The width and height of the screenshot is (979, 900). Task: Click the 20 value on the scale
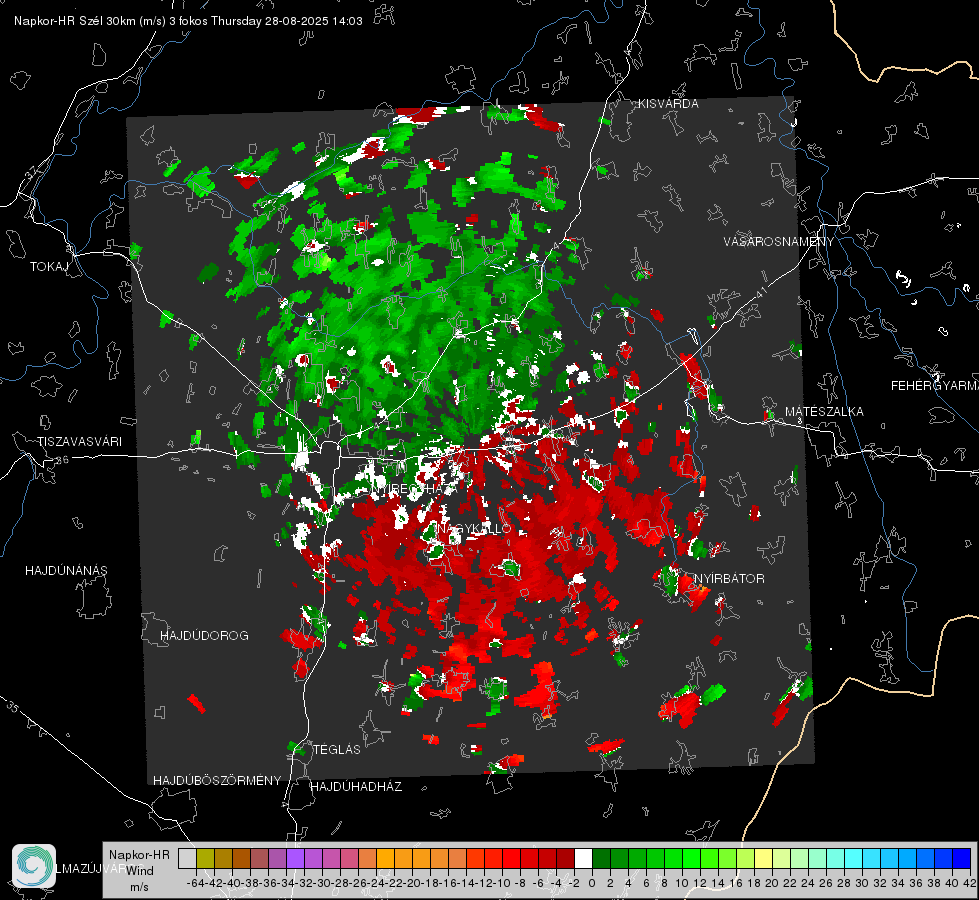[772, 883]
